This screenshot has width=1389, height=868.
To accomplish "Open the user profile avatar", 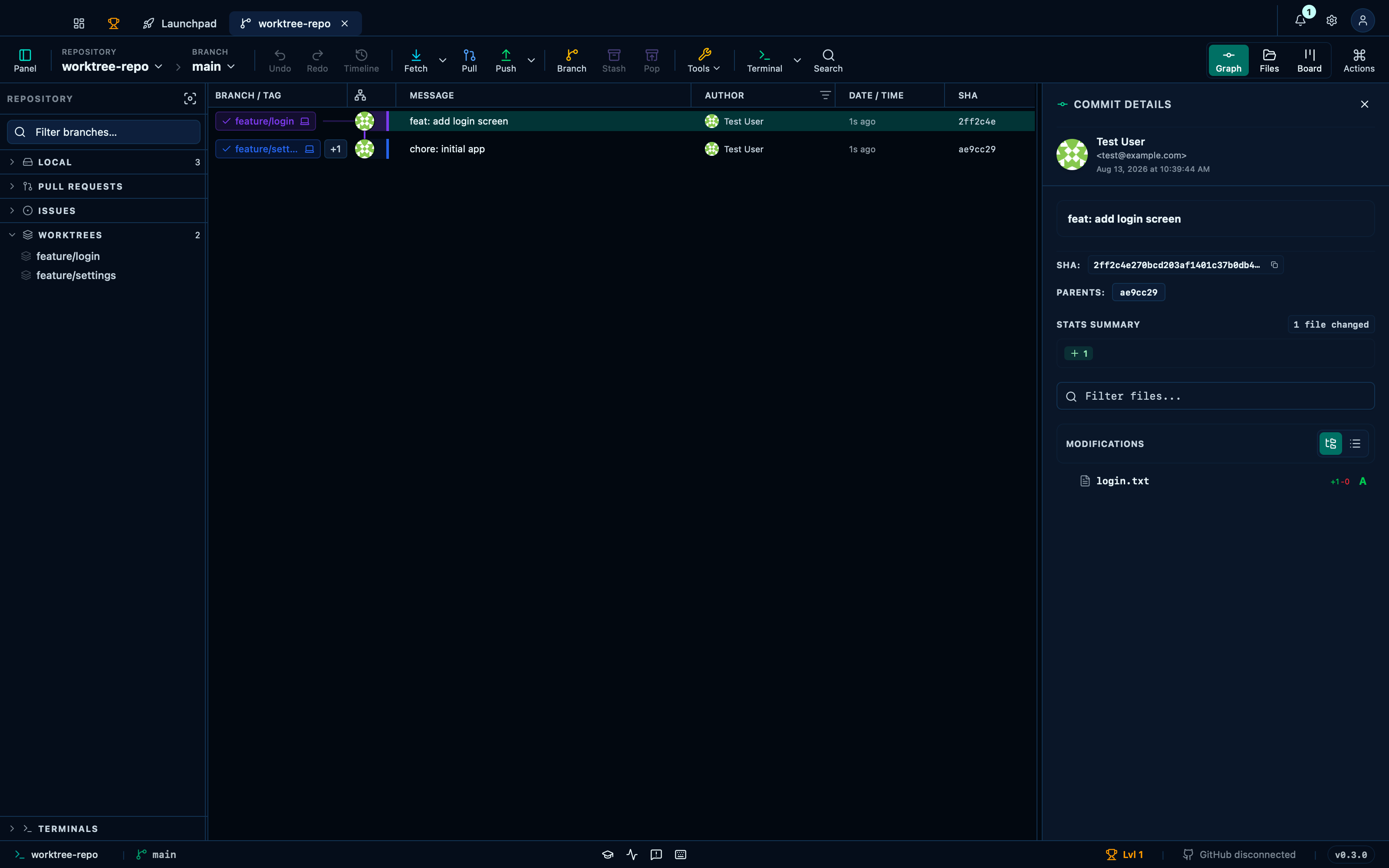I will click(1363, 21).
